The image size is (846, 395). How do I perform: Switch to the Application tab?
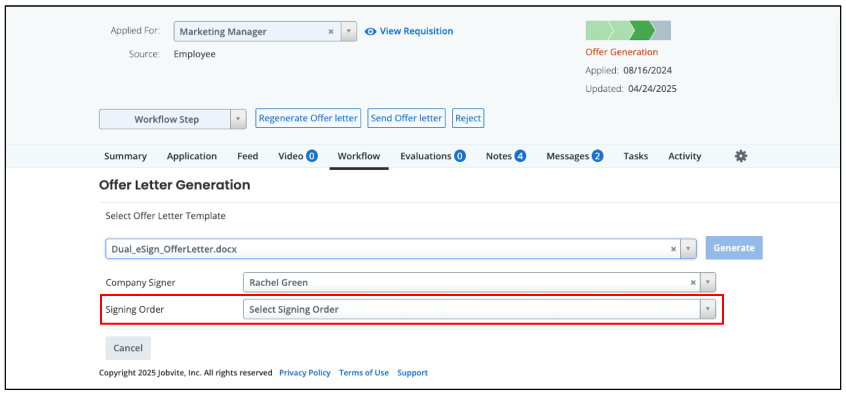click(x=192, y=156)
